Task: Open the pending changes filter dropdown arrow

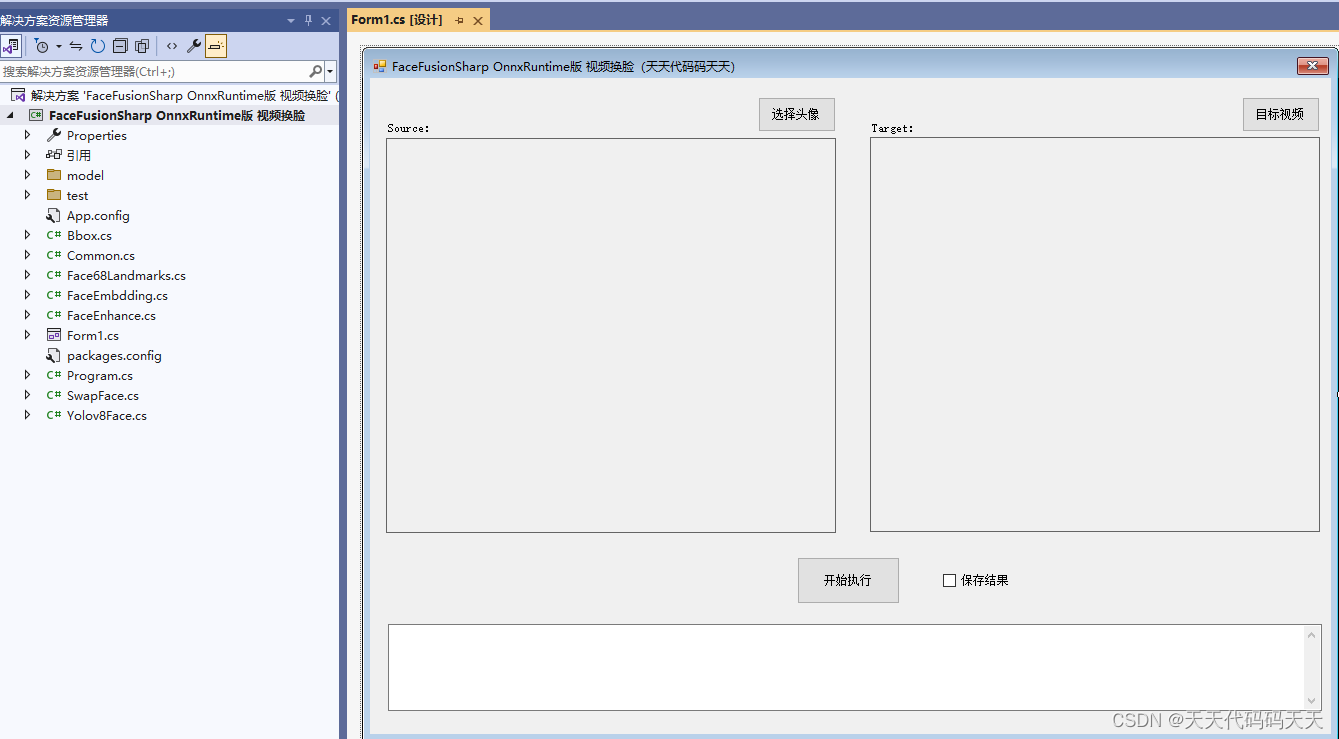Action: tap(59, 46)
